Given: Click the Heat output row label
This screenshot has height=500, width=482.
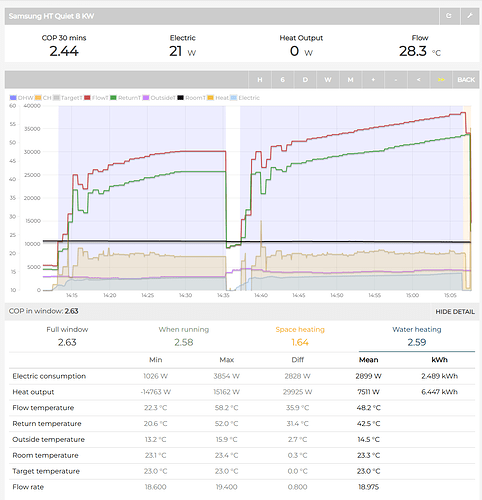Looking at the screenshot, I should pyautogui.click(x=33, y=392).
